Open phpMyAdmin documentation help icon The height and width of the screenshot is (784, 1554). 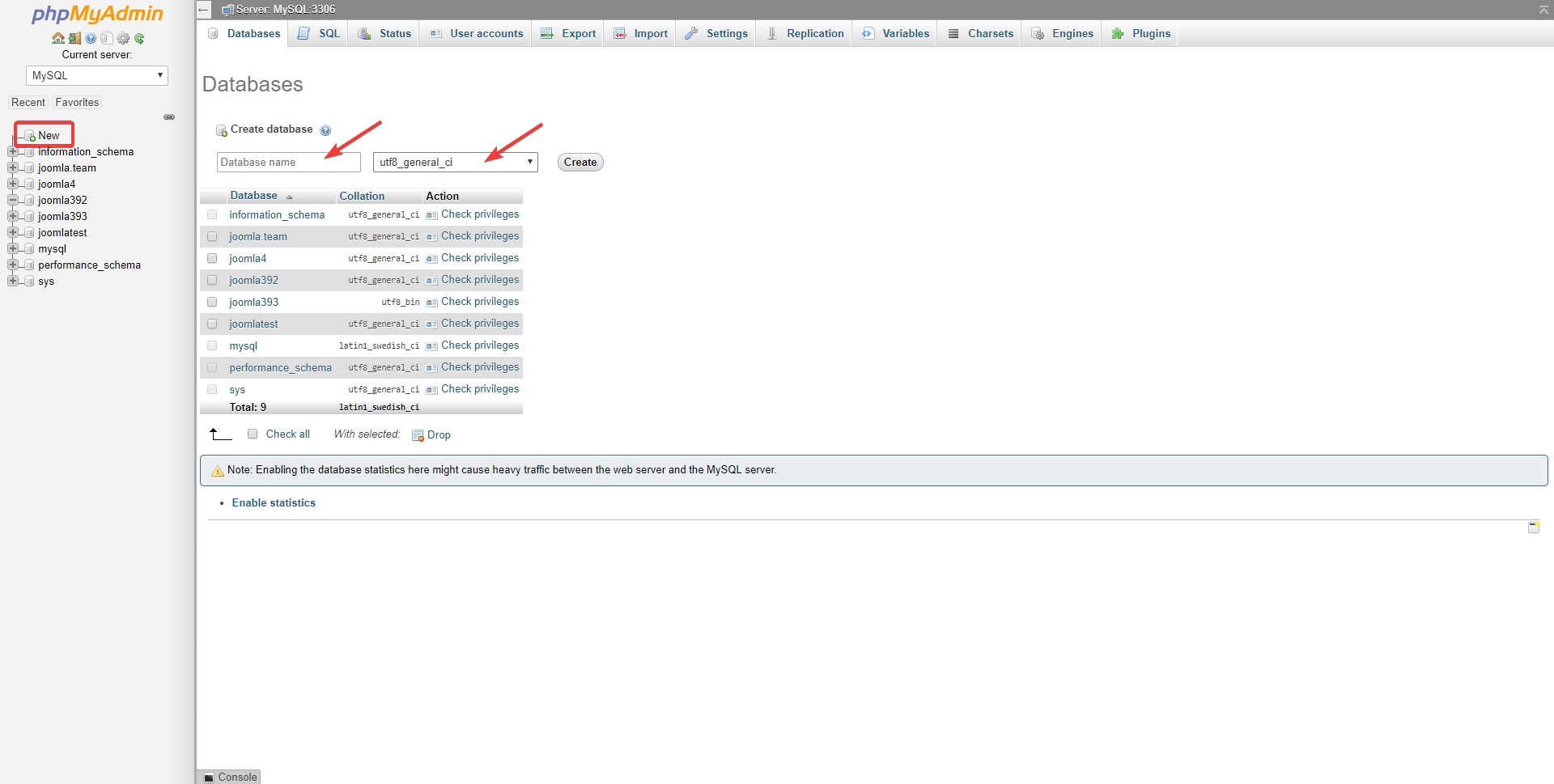tap(91, 38)
